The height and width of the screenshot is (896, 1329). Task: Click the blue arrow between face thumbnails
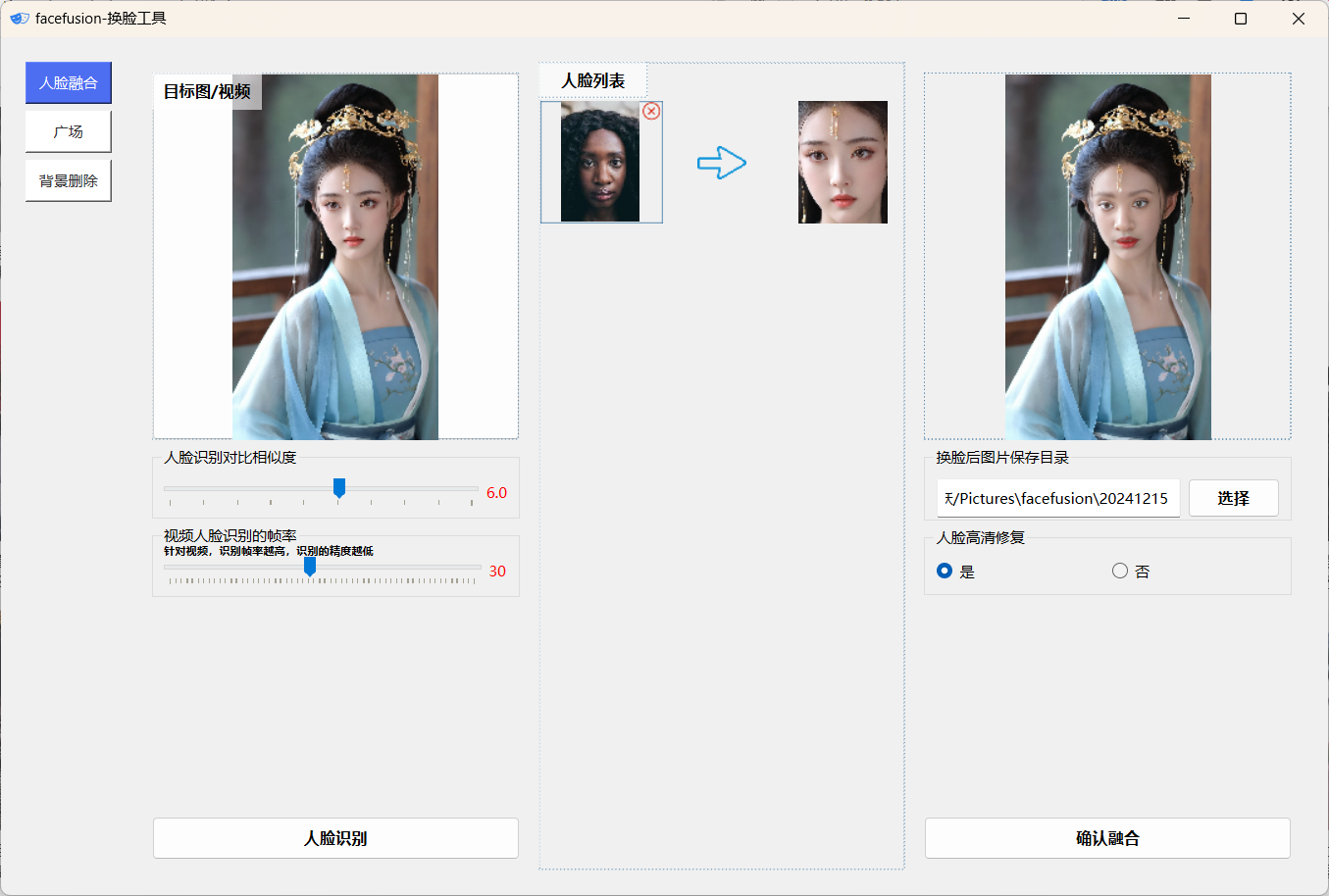[722, 163]
